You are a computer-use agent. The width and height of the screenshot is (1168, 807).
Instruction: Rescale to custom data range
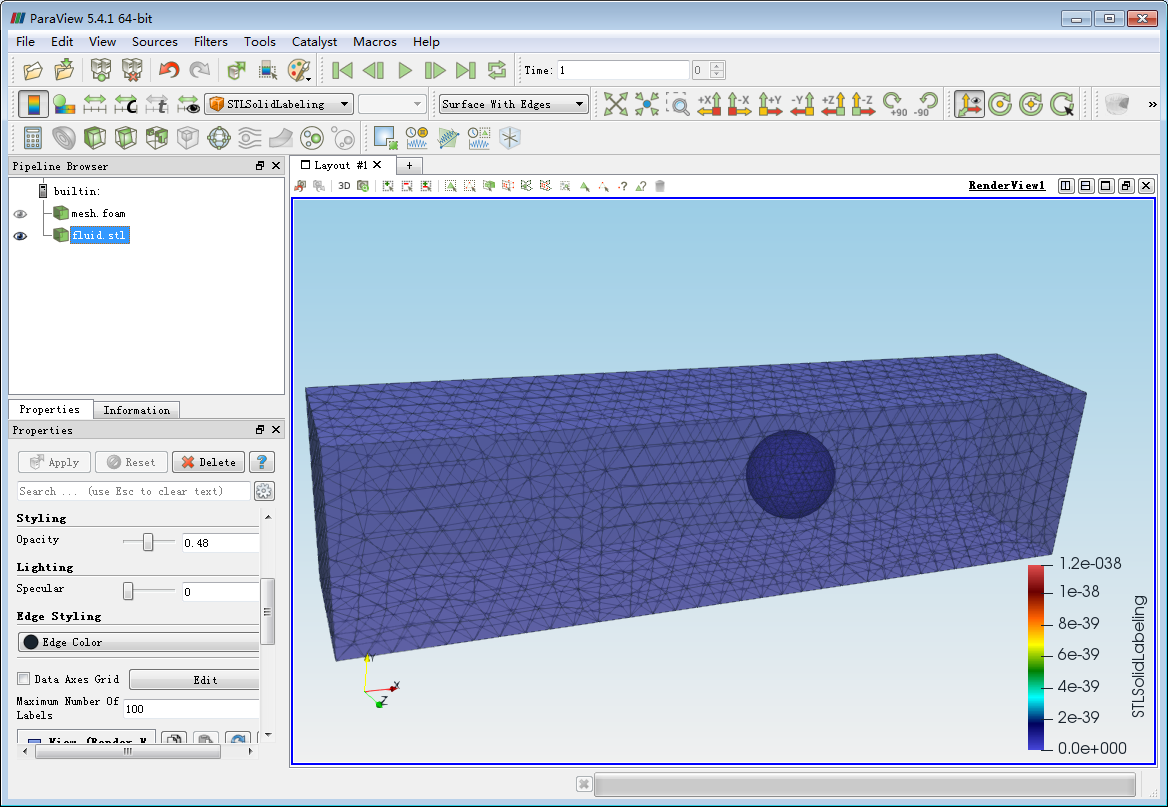click(126, 104)
